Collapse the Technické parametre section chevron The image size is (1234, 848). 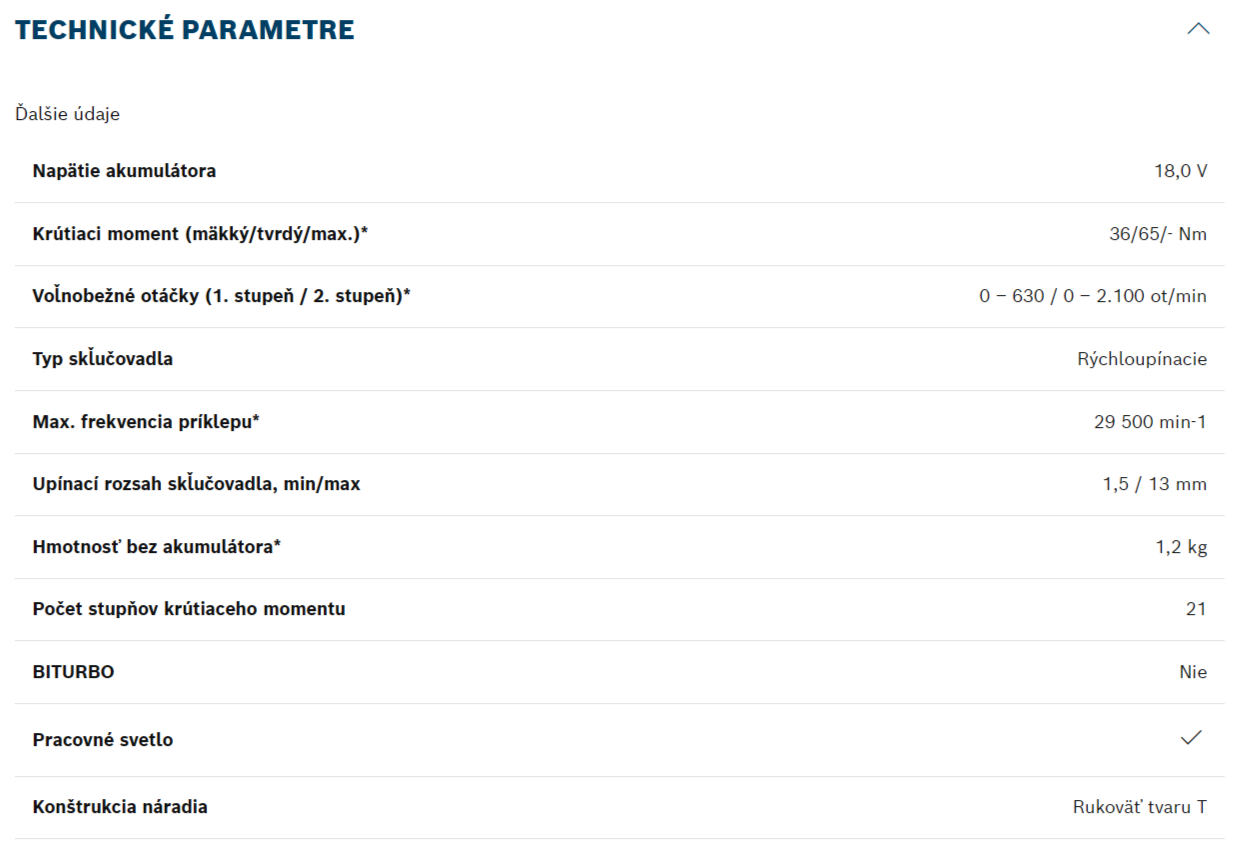[1198, 29]
